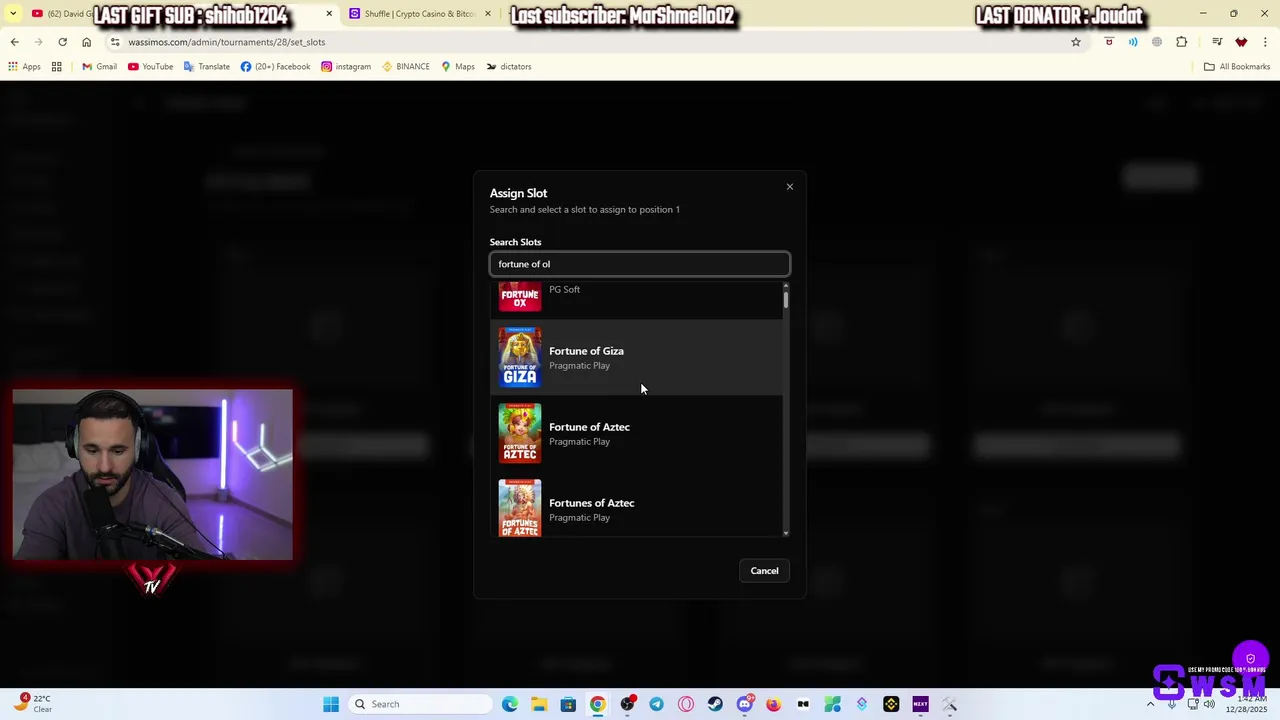Image resolution: width=1280 pixels, height=720 pixels.
Task: Open the Gmail bookmark
Action: (x=99, y=67)
